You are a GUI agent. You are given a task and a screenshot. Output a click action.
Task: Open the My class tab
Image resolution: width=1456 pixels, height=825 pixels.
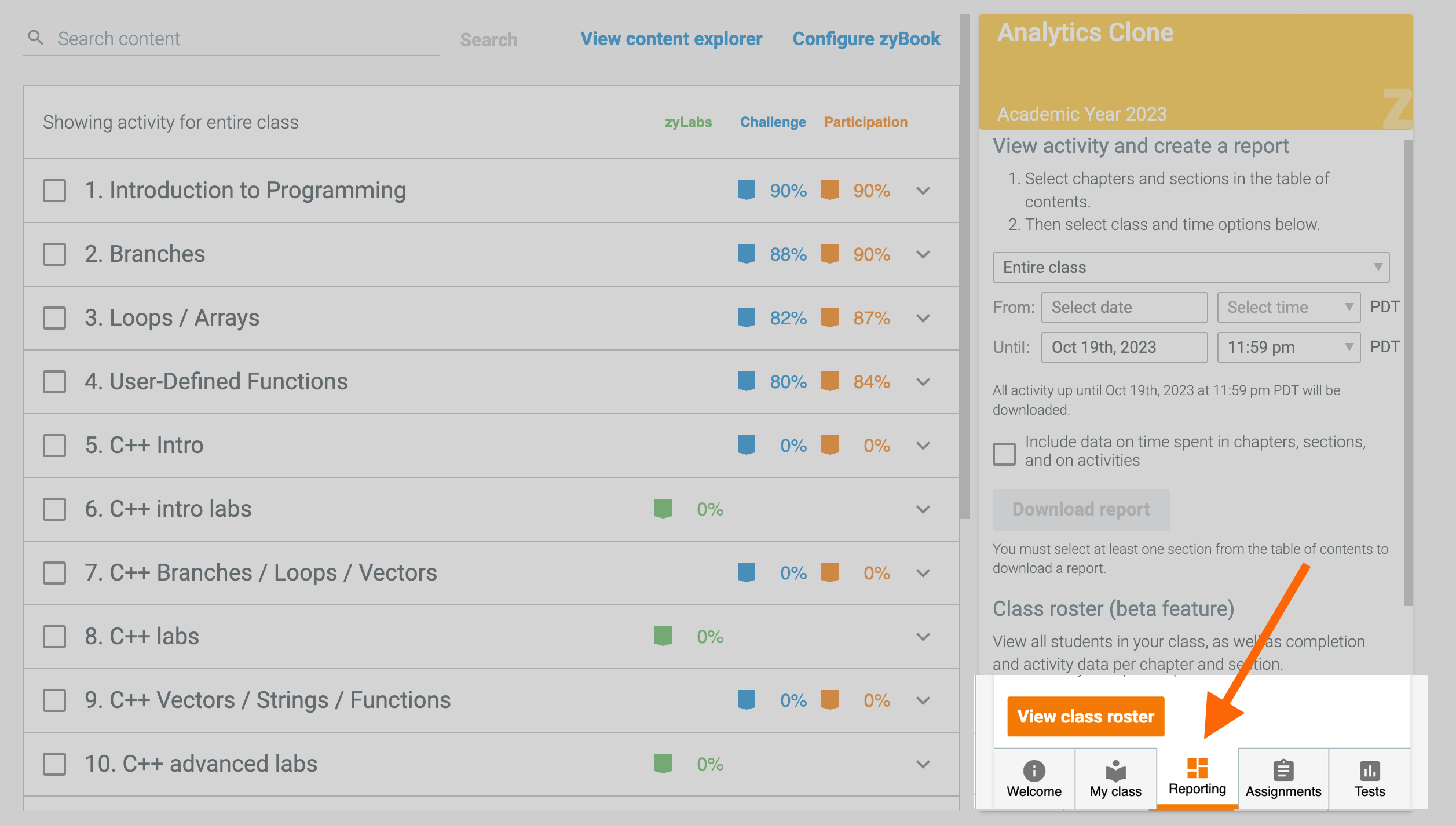pyautogui.click(x=1115, y=779)
